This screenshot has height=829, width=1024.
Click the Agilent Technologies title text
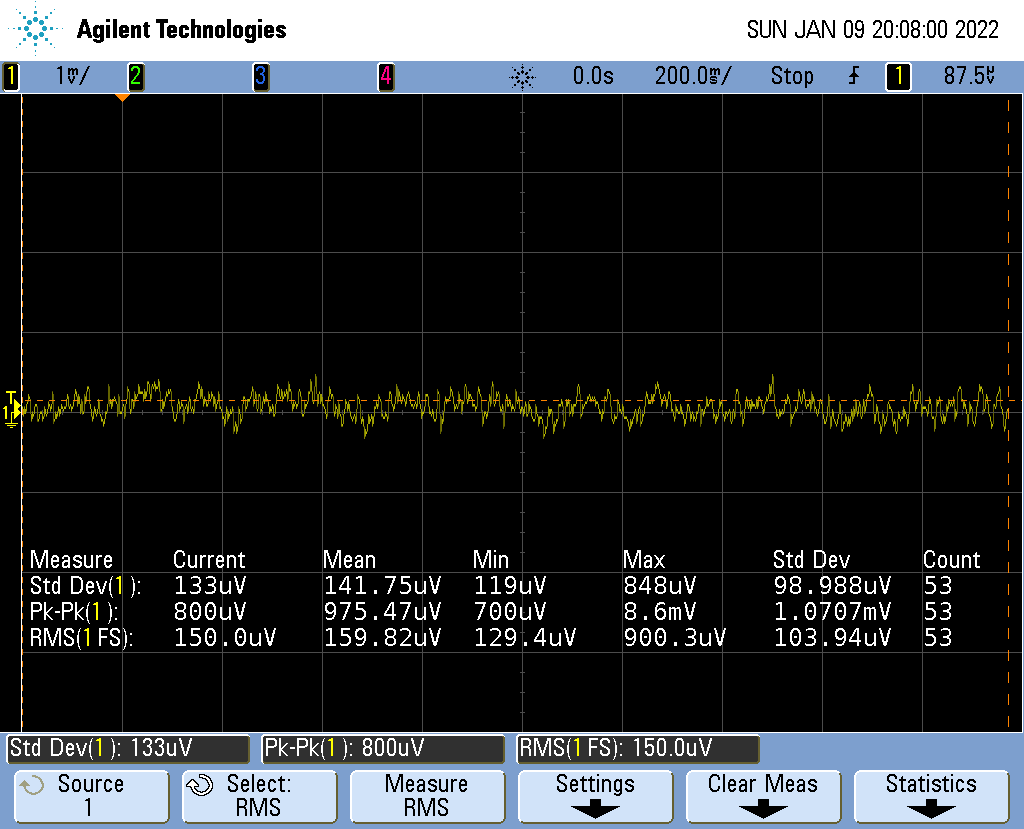tap(182, 30)
